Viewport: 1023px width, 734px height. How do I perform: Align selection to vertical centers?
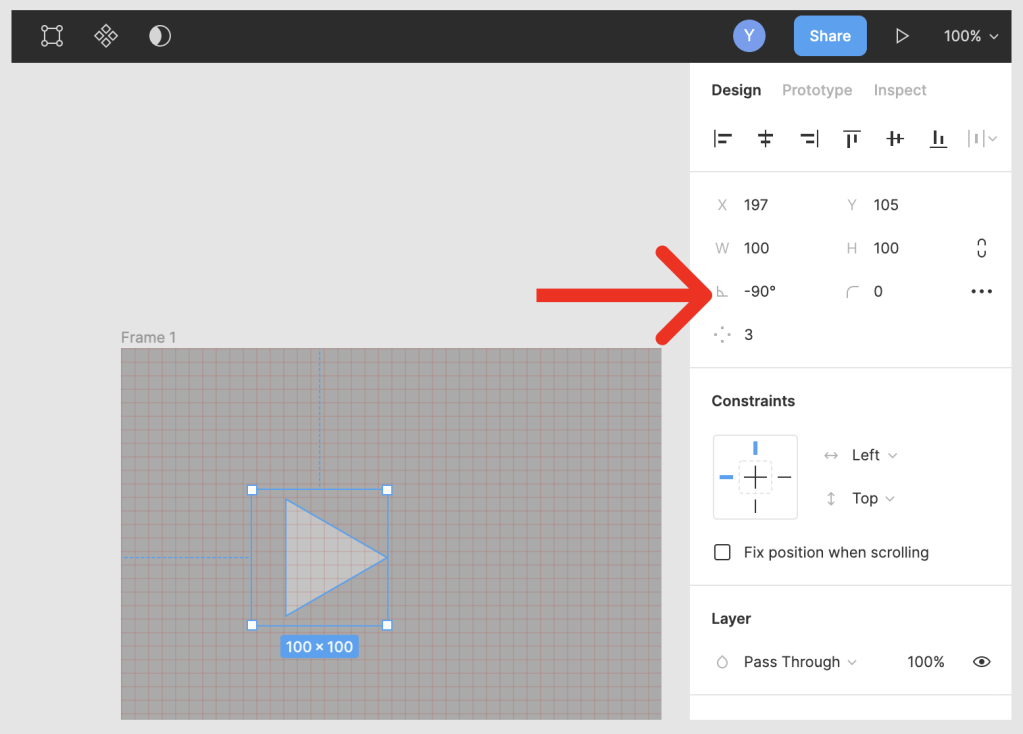pyautogui.click(x=895, y=139)
